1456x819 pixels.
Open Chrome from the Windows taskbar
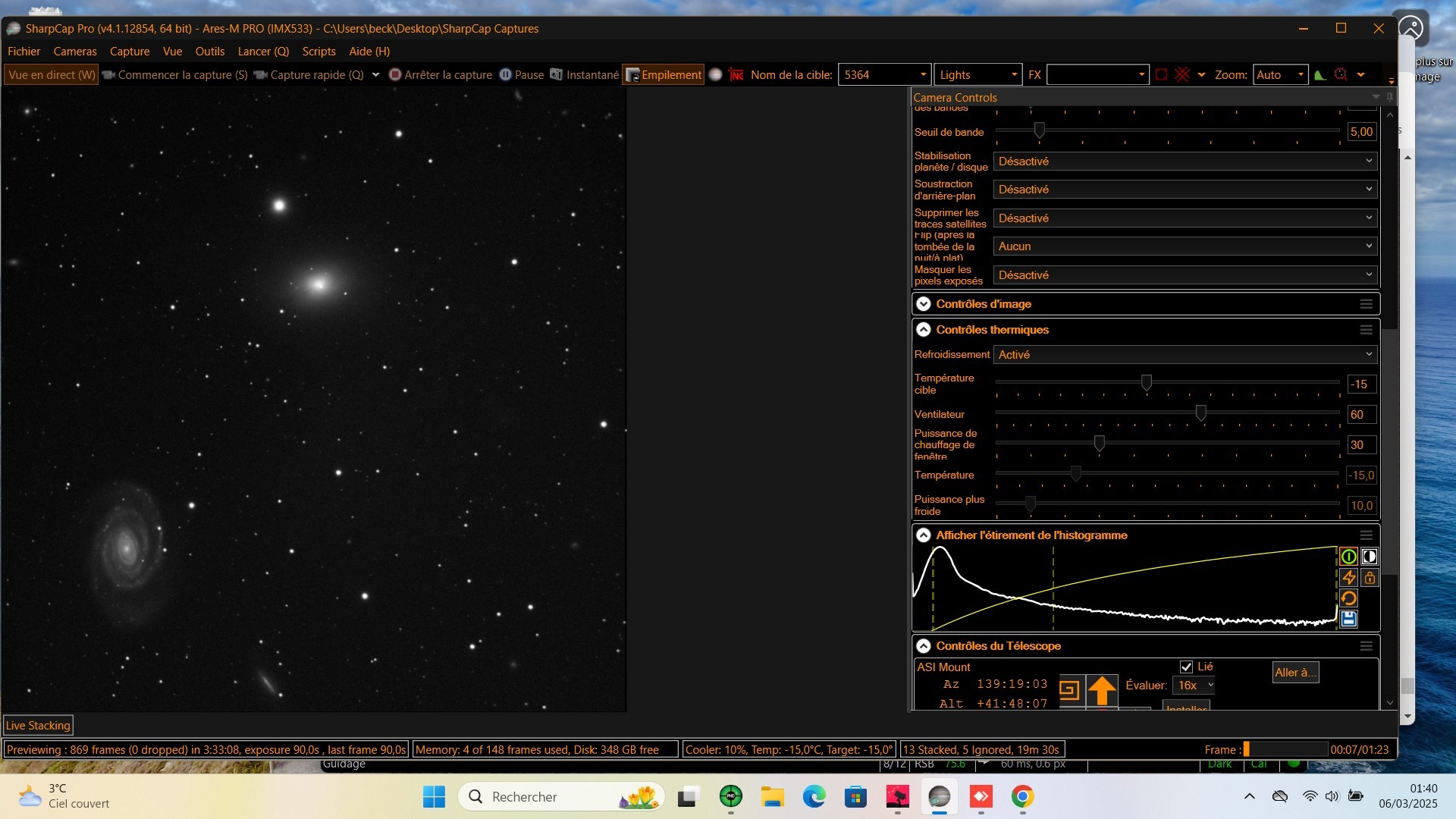(1022, 796)
